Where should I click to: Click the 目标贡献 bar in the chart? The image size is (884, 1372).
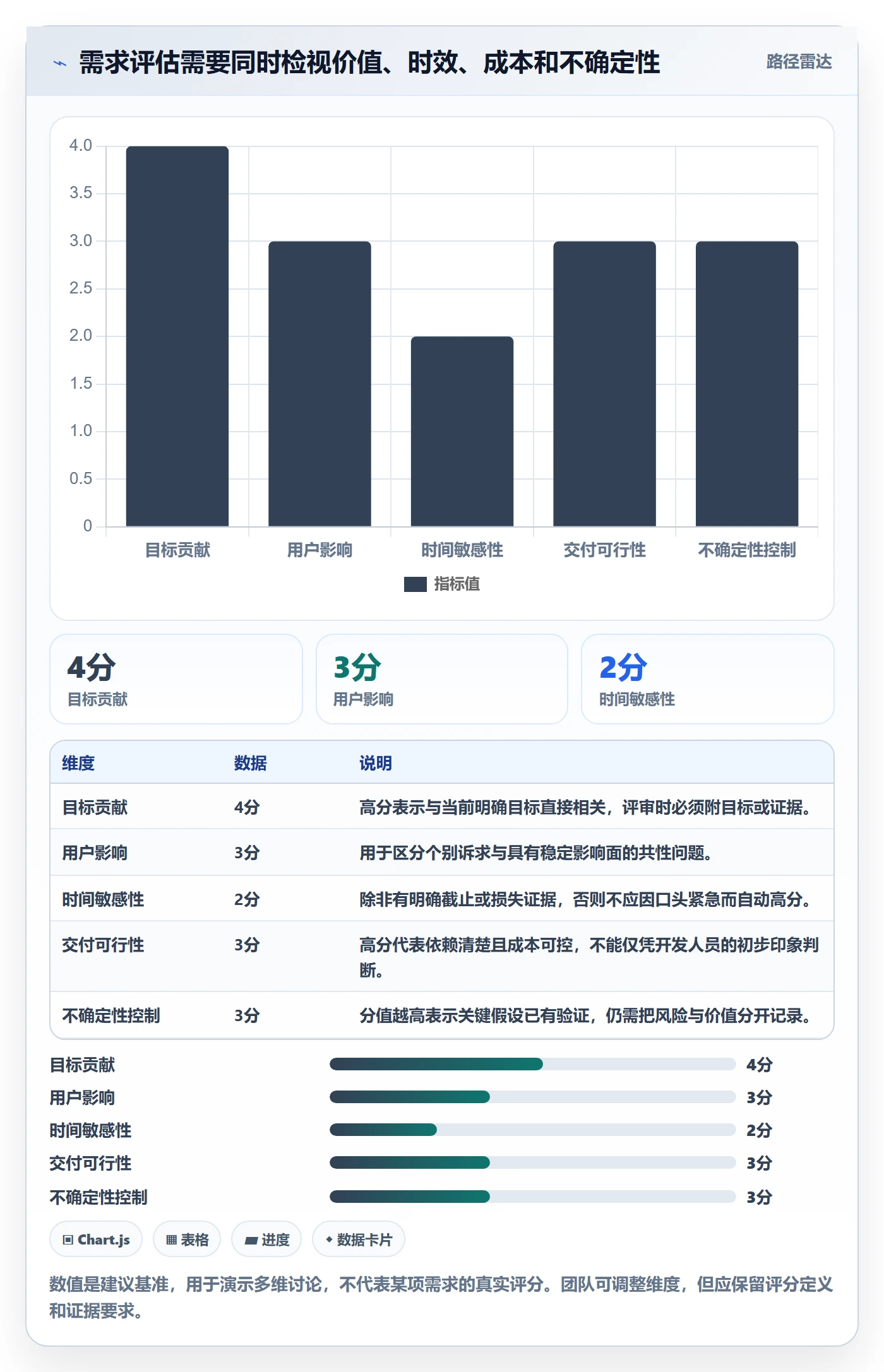177,336
